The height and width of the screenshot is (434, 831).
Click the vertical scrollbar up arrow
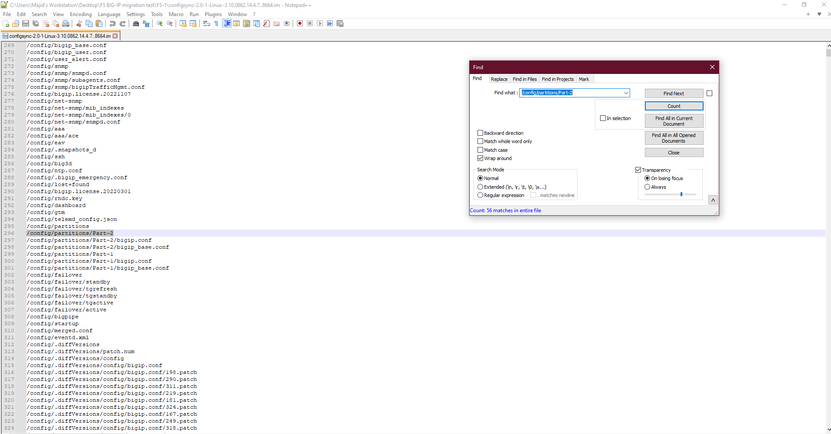pyautogui.click(x=828, y=46)
